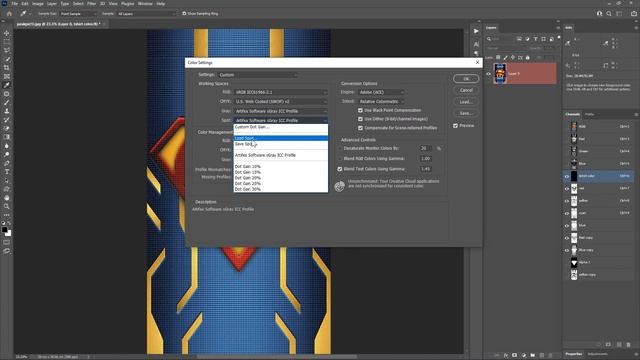This screenshot has height=360, width=640.
Task: Open the RGB working space dropdown
Action: [x=281, y=92]
